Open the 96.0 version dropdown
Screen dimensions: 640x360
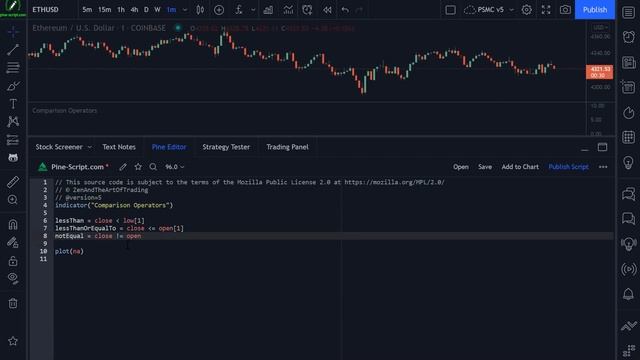click(175, 167)
